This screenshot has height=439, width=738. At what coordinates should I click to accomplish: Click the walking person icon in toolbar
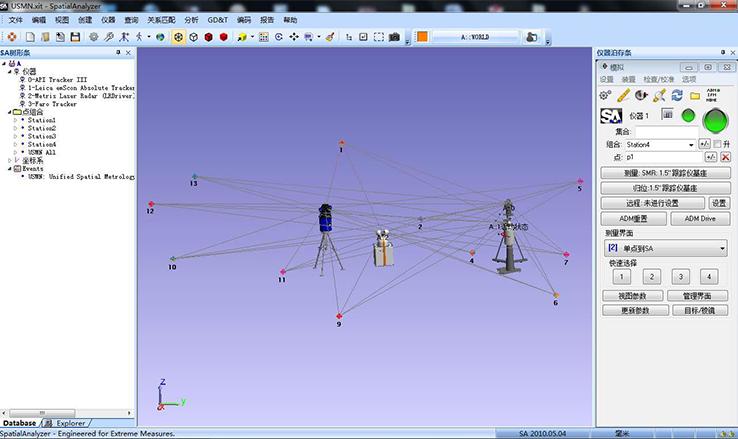point(139,37)
